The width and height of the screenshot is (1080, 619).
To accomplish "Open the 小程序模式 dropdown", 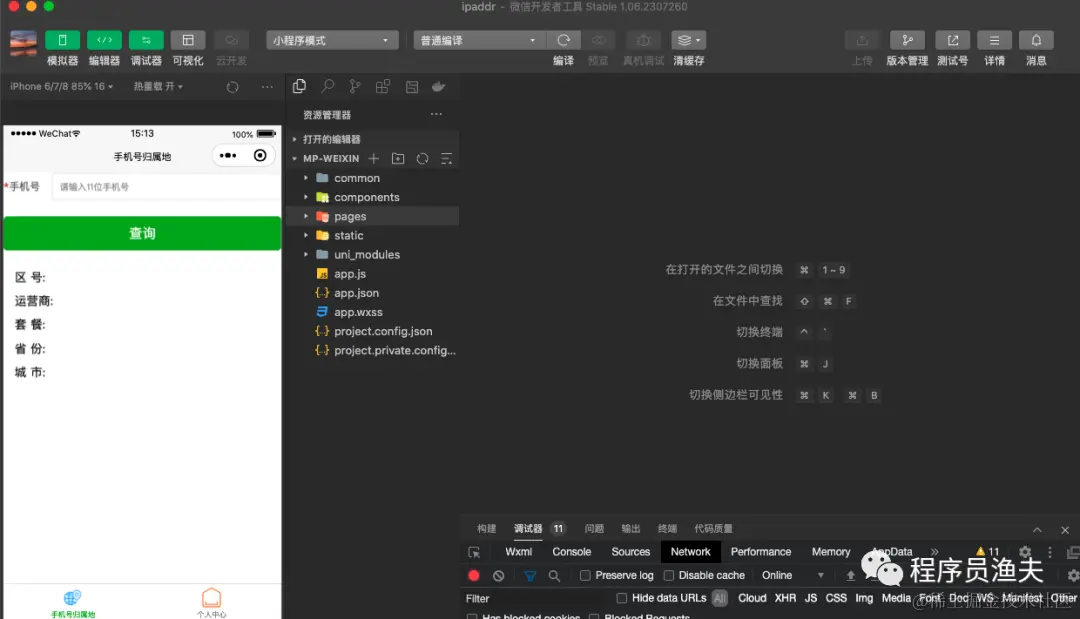I will click(331, 39).
